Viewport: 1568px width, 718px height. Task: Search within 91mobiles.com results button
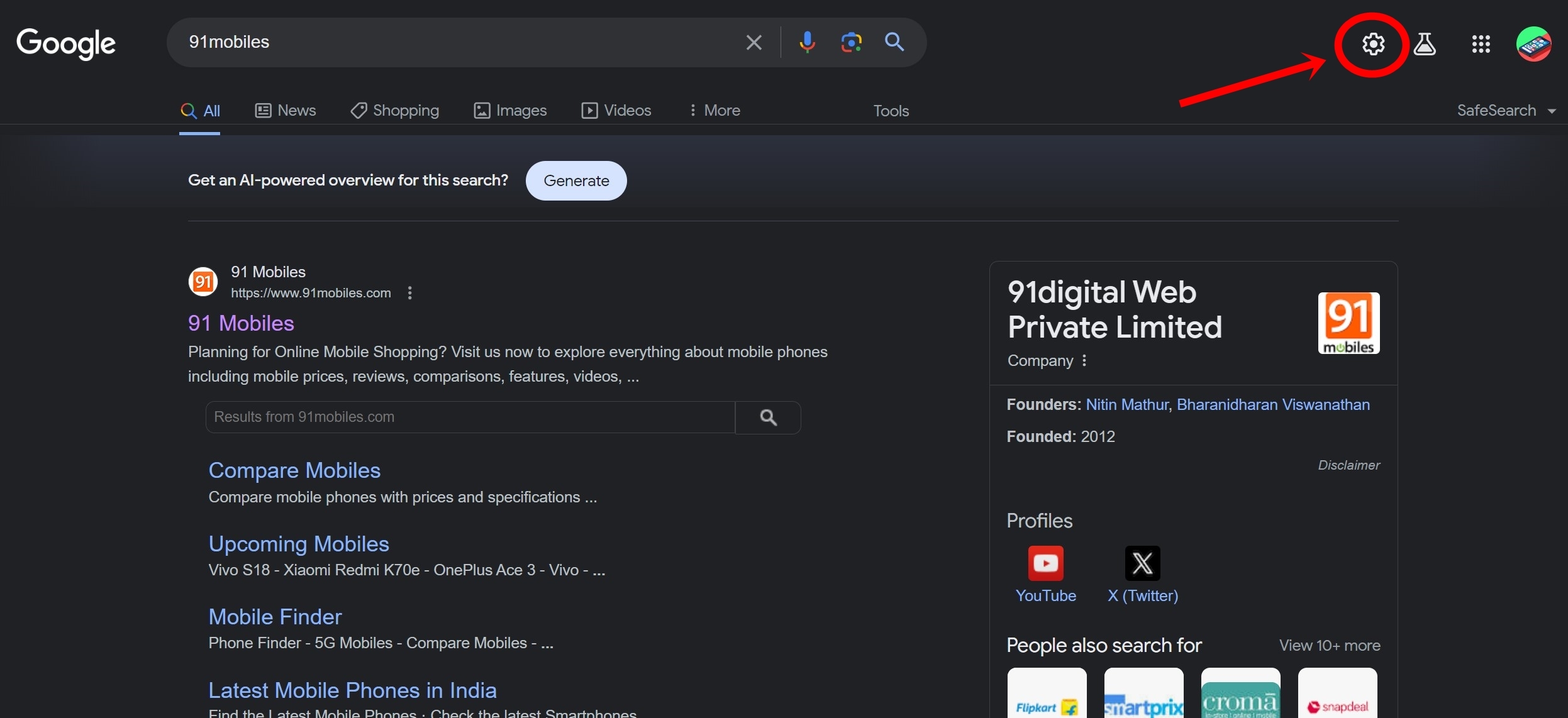(768, 417)
